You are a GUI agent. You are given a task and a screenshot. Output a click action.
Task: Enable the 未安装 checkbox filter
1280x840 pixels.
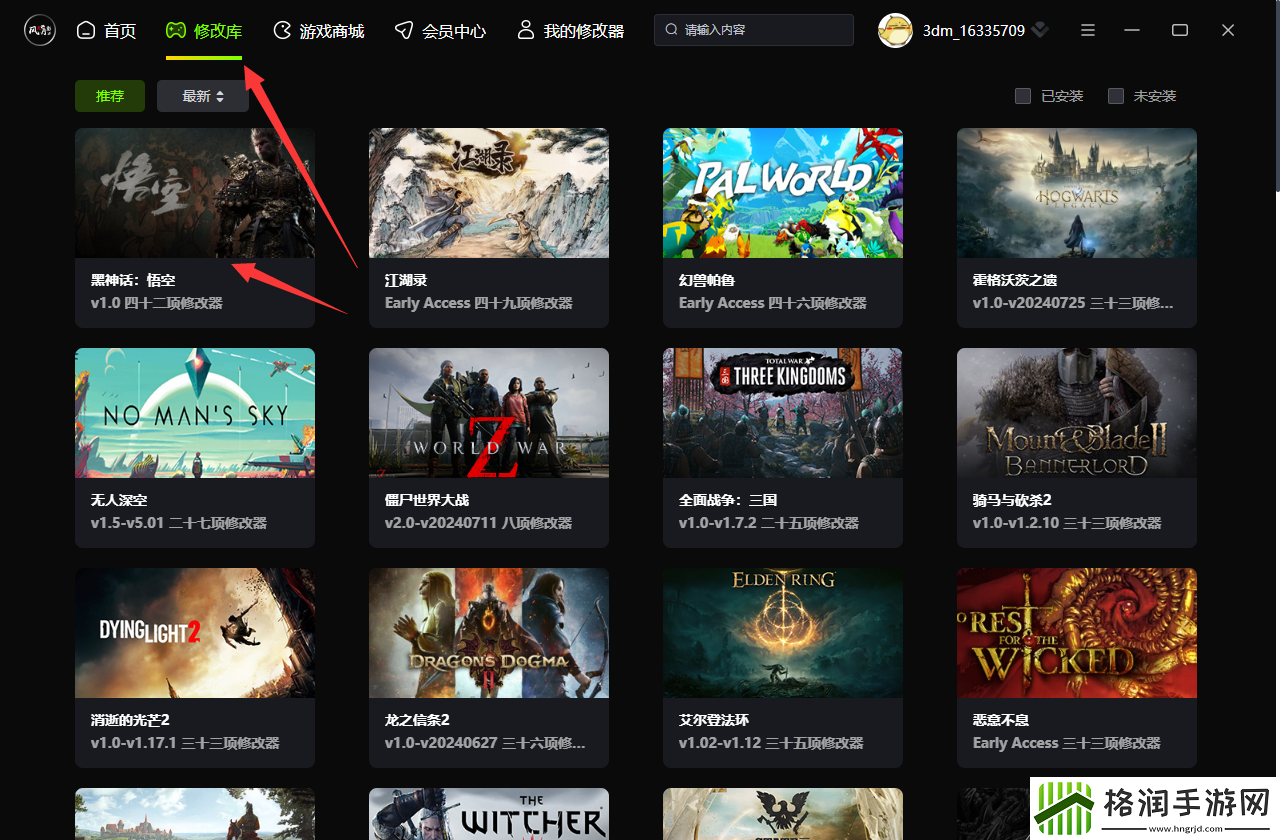[1116, 96]
